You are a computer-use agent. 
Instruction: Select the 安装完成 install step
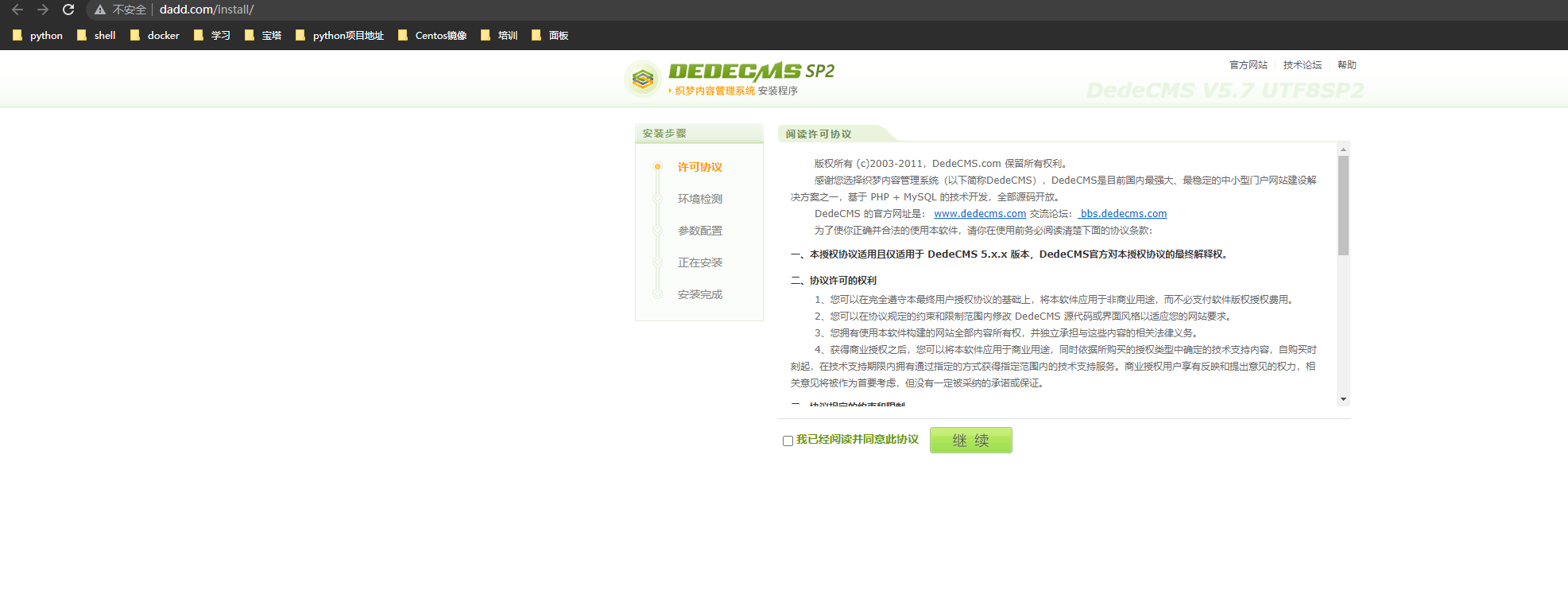(x=700, y=294)
